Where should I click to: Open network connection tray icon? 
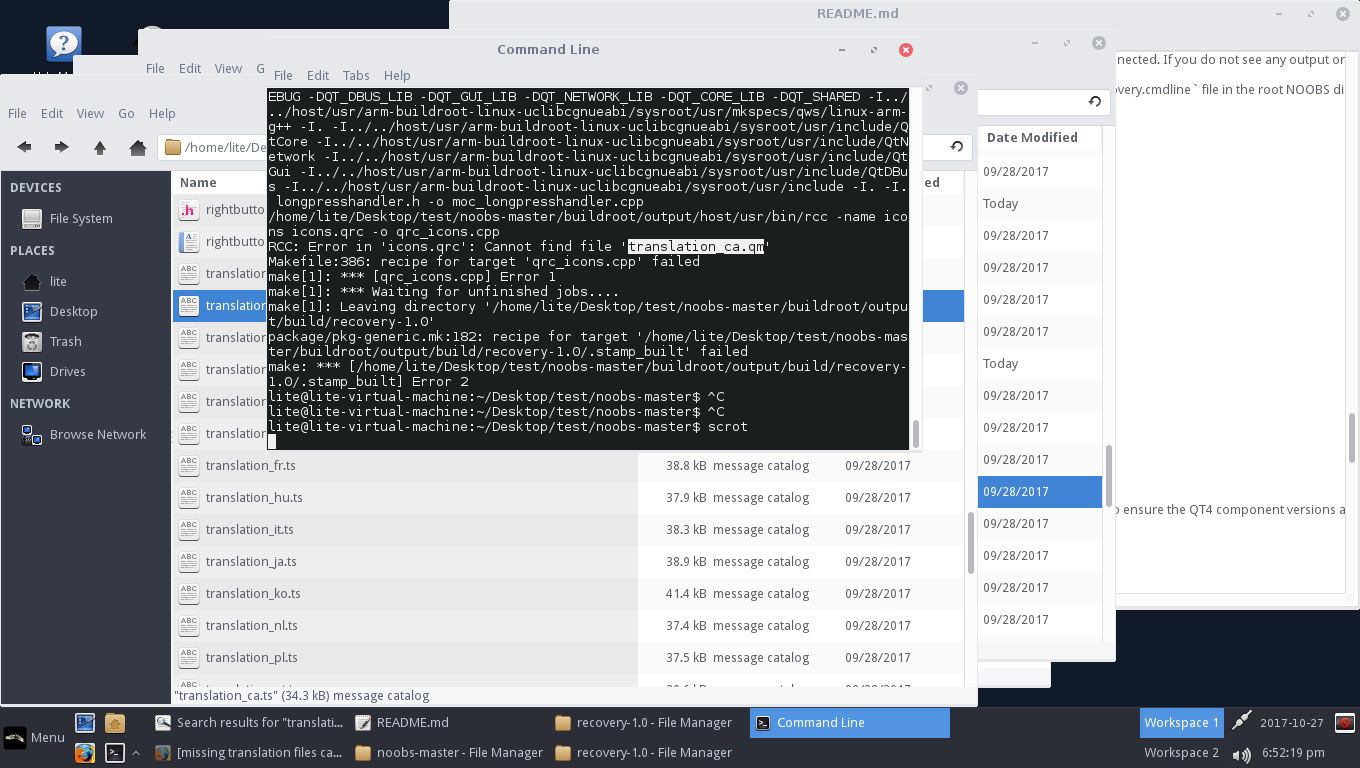(1241, 720)
